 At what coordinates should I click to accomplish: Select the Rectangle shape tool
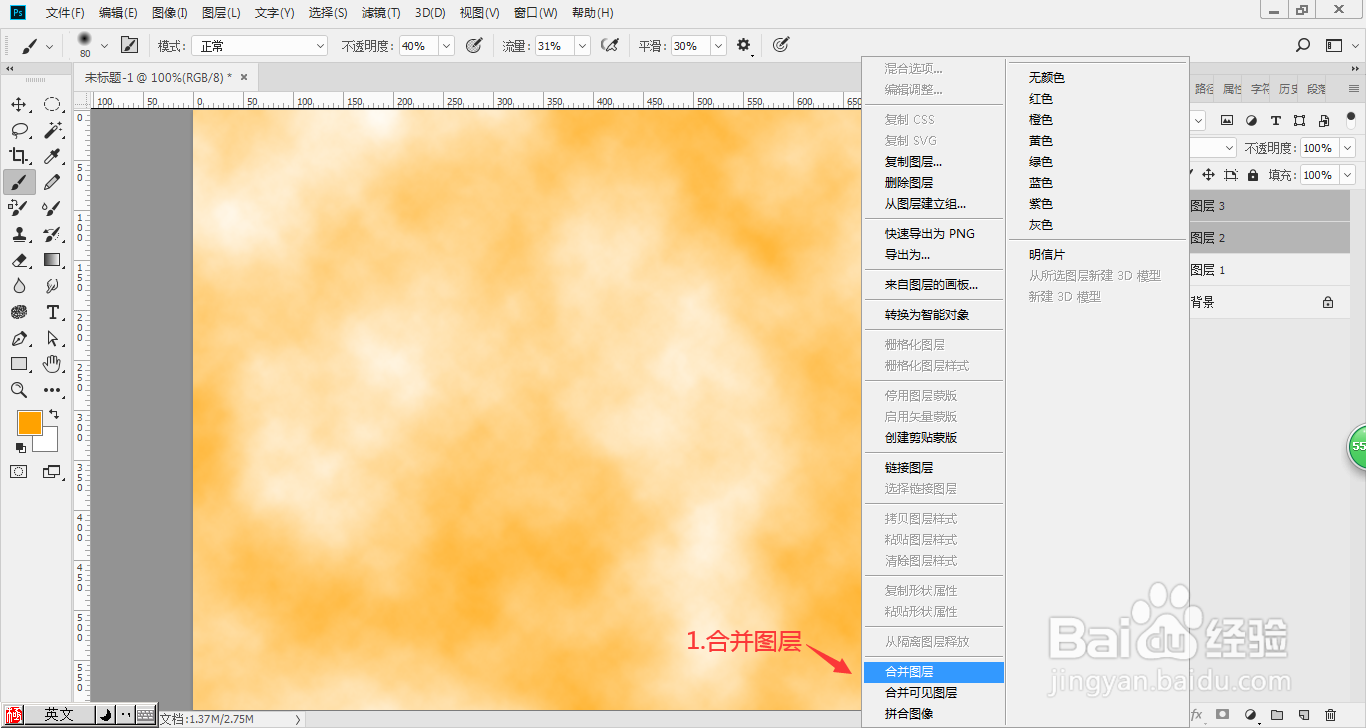click(19, 364)
